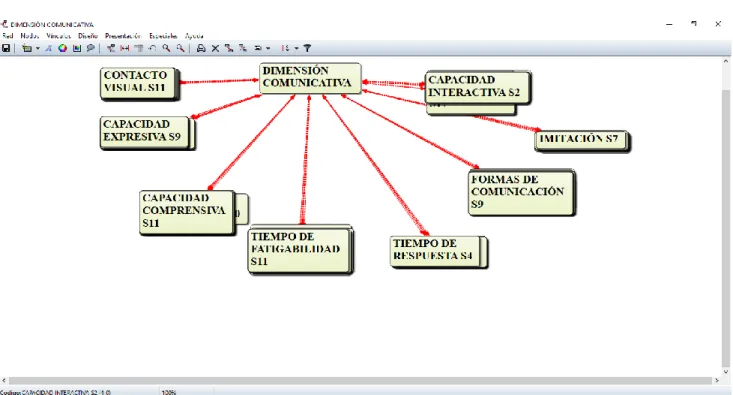Select the CAPACIDAD COMPRENSIVA S11 node

tap(186, 211)
